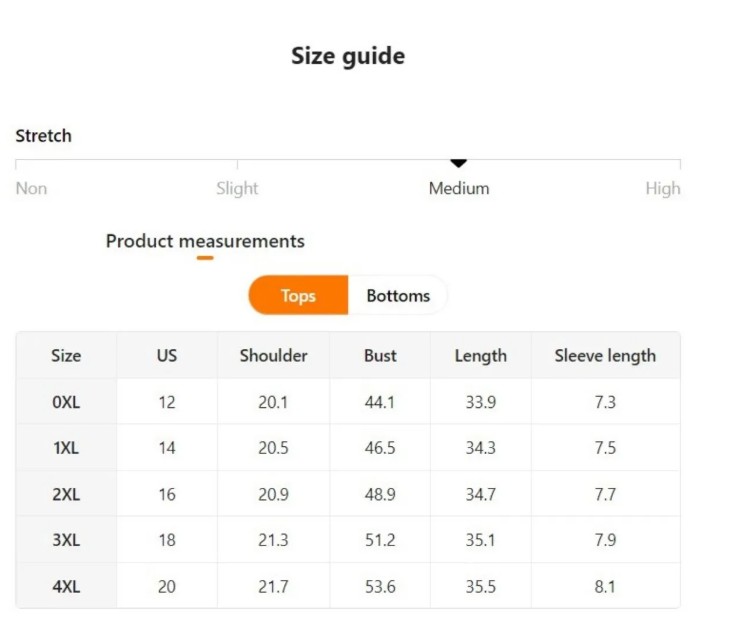Select the 0XL size row
Screen dimensions: 741x628
(x=348, y=402)
